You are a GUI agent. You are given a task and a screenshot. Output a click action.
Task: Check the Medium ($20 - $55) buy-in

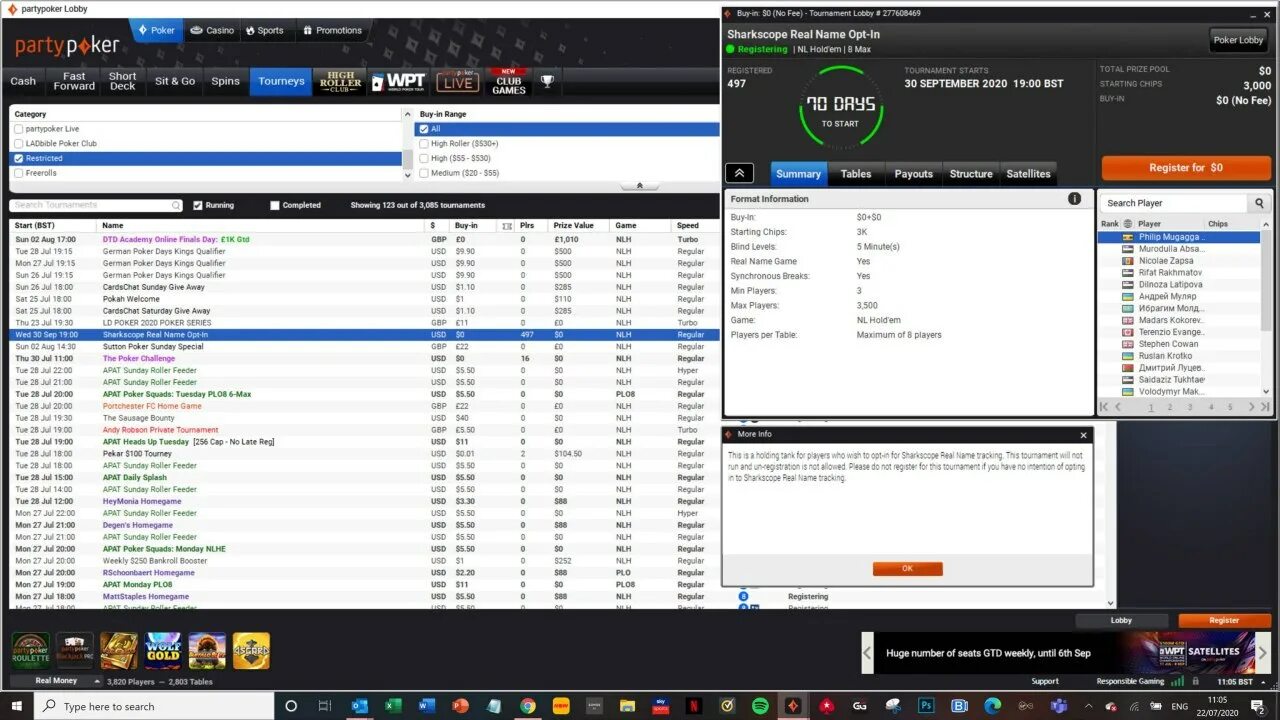click(x=424, y=173)
